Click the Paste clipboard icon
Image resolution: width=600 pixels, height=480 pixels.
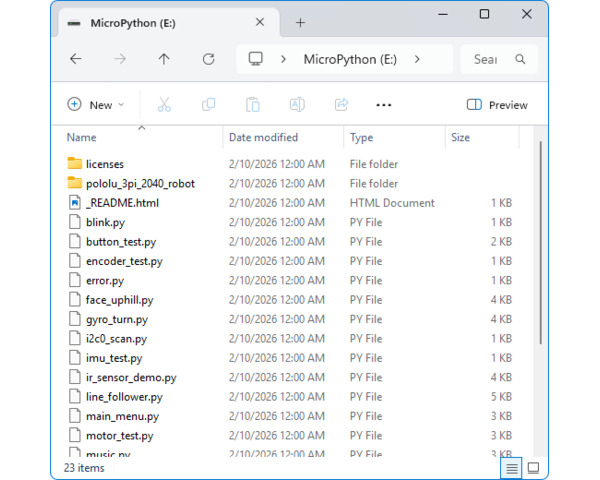(x=253, y=104)
